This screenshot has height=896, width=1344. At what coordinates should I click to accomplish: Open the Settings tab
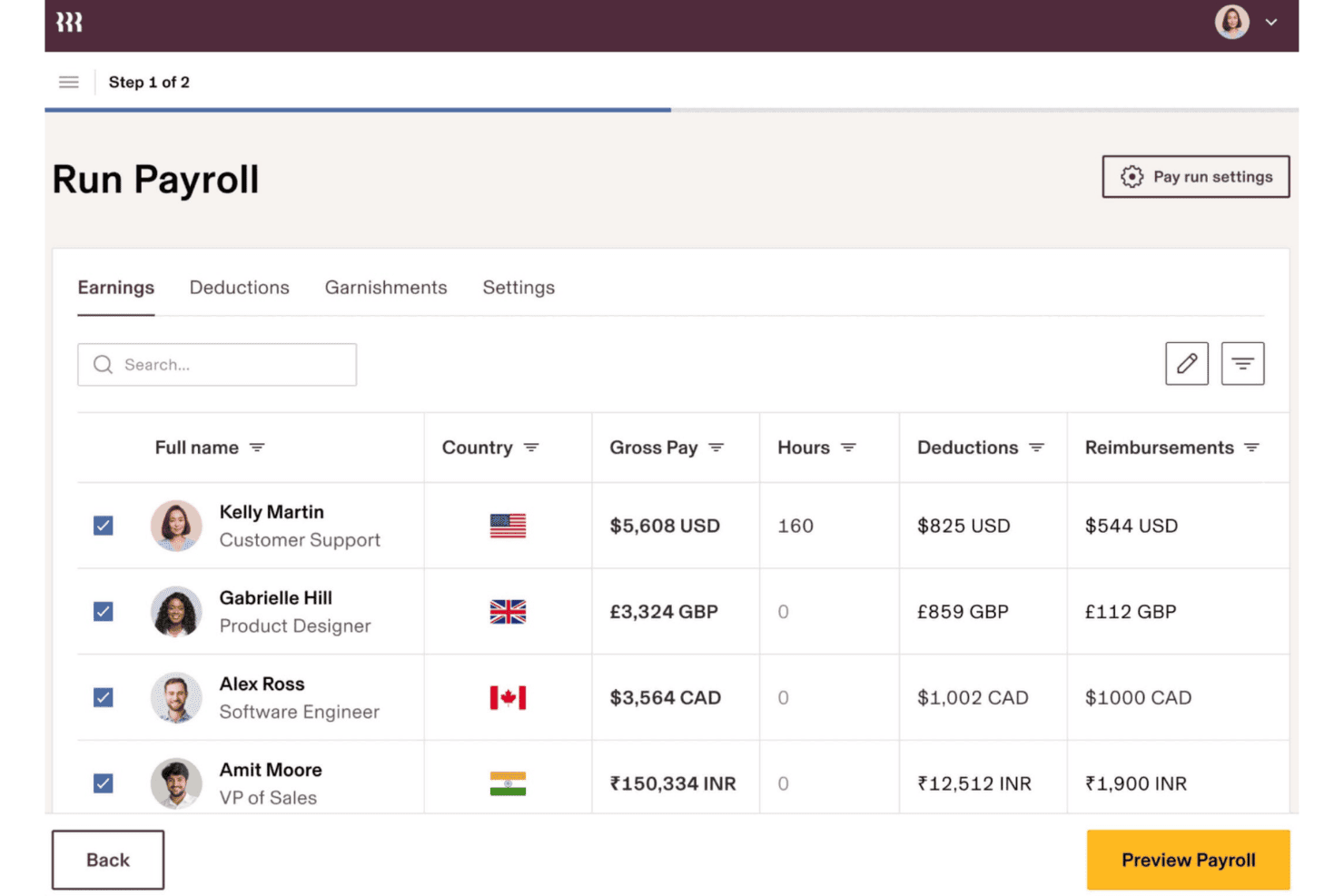pos(519,288)
